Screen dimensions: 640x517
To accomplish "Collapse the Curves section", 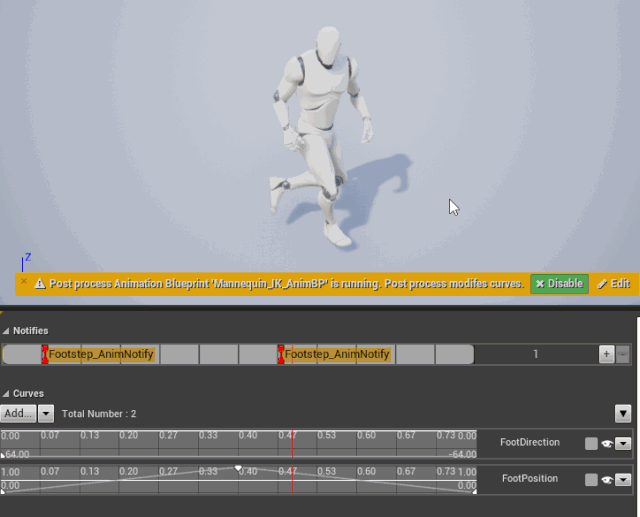I will (x=6, y=394).
